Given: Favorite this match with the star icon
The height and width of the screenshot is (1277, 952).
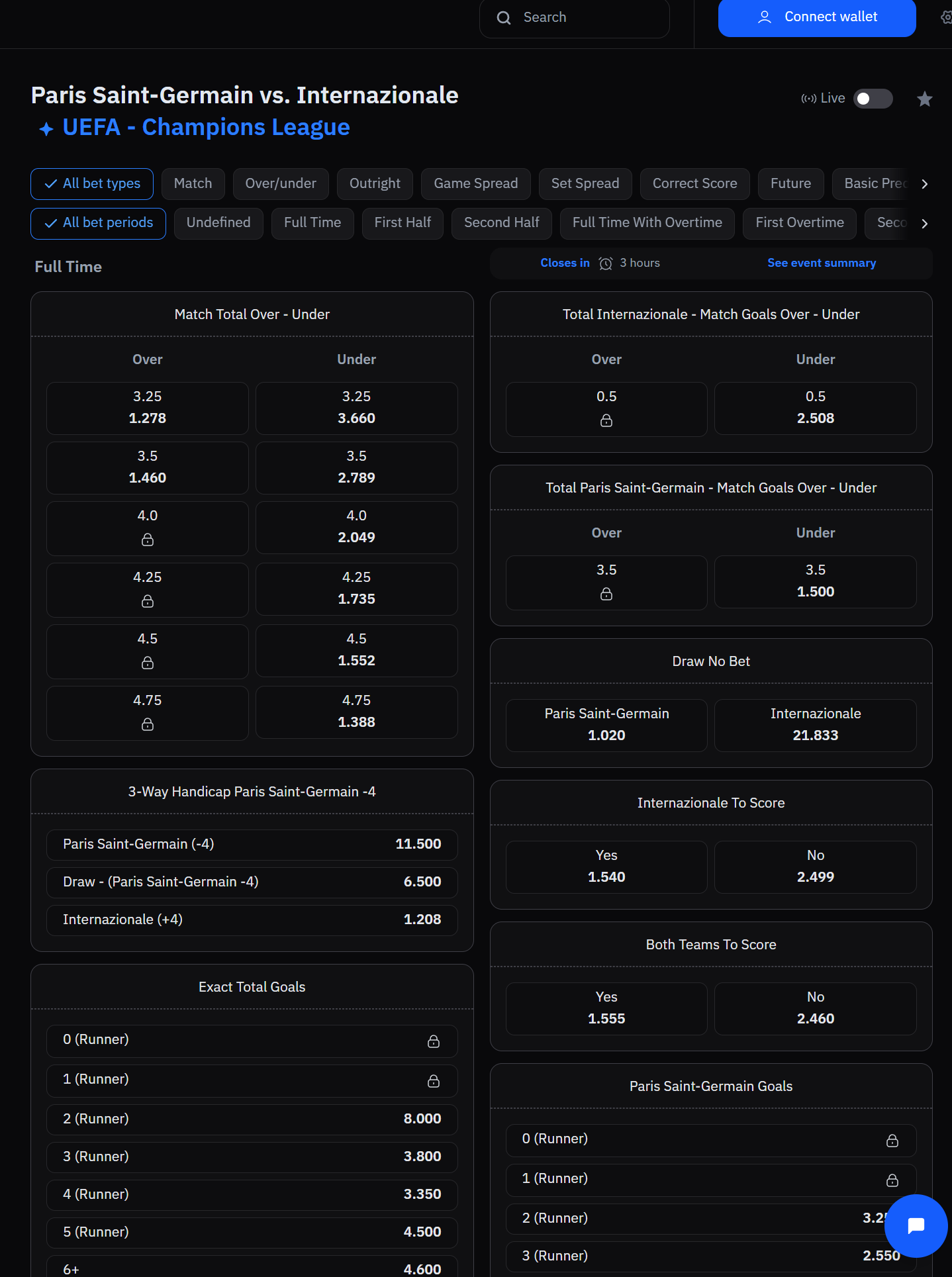Looking at the screenshot, I should pos(925,99).
